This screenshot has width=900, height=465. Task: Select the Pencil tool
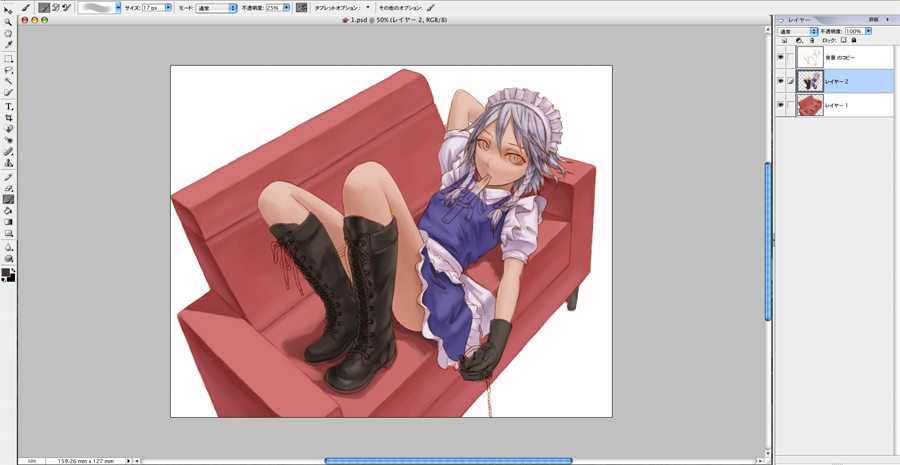pyautogui.click(x=8, y=177)
